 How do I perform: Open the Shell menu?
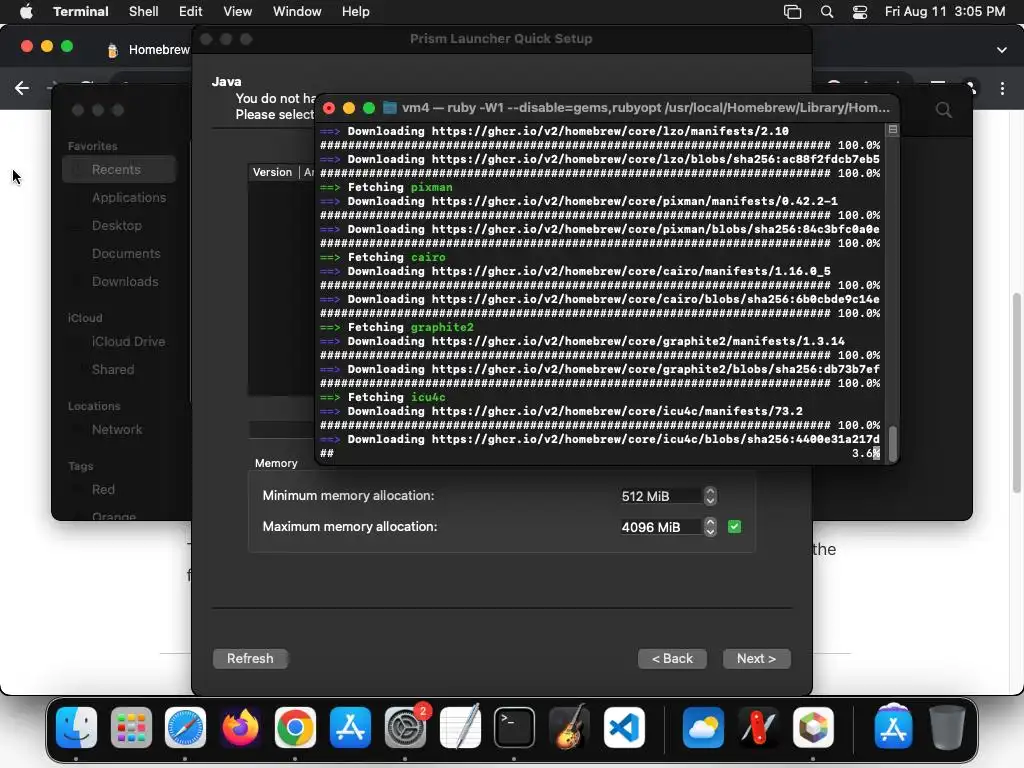(x=144, y=12)
